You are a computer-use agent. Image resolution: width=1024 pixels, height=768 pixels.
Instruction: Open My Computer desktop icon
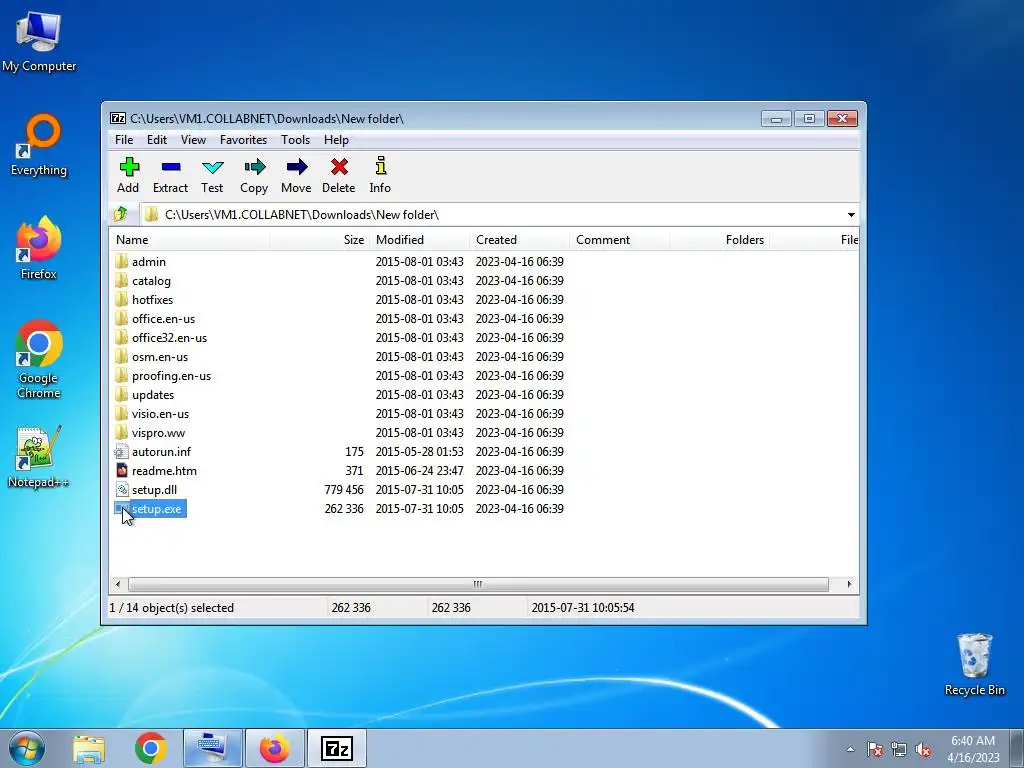click(x=39, y=42)
